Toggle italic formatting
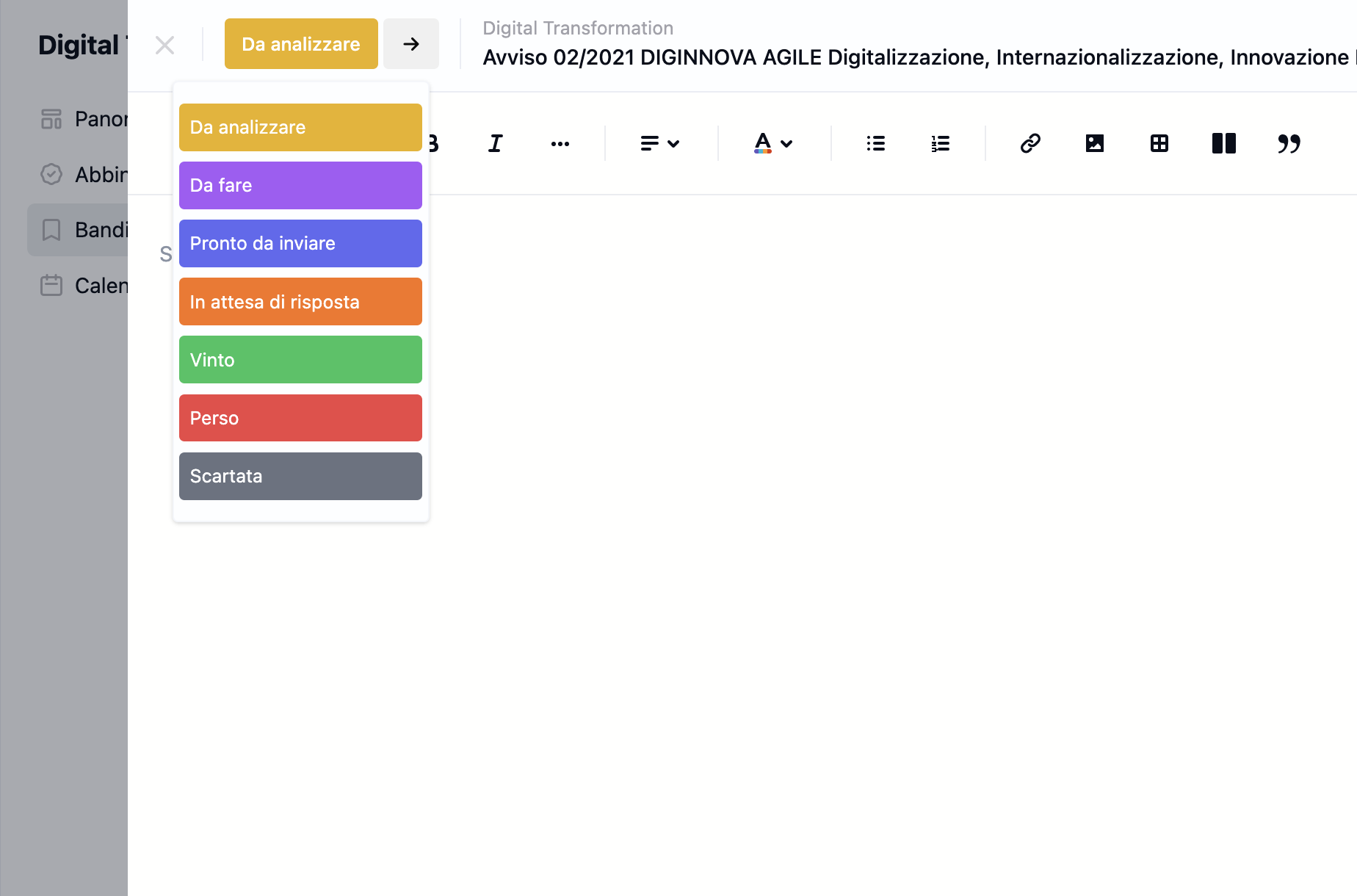1357x896 pixels. (x=496, y=143)
